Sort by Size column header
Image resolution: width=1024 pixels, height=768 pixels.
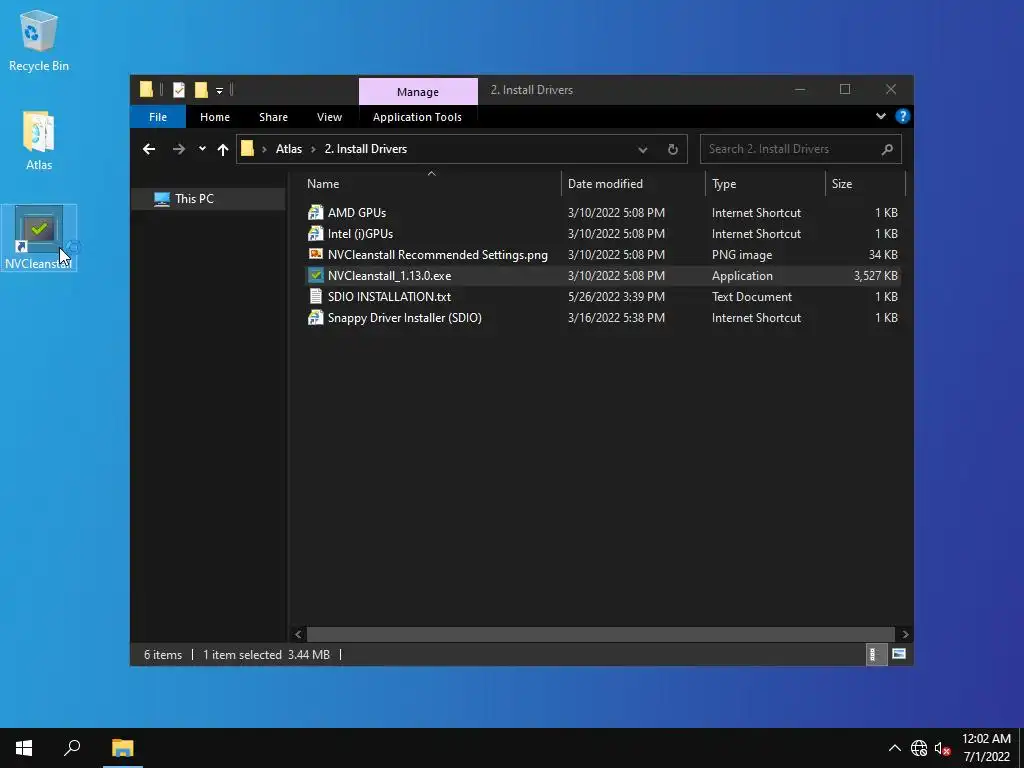pos(865,184)
